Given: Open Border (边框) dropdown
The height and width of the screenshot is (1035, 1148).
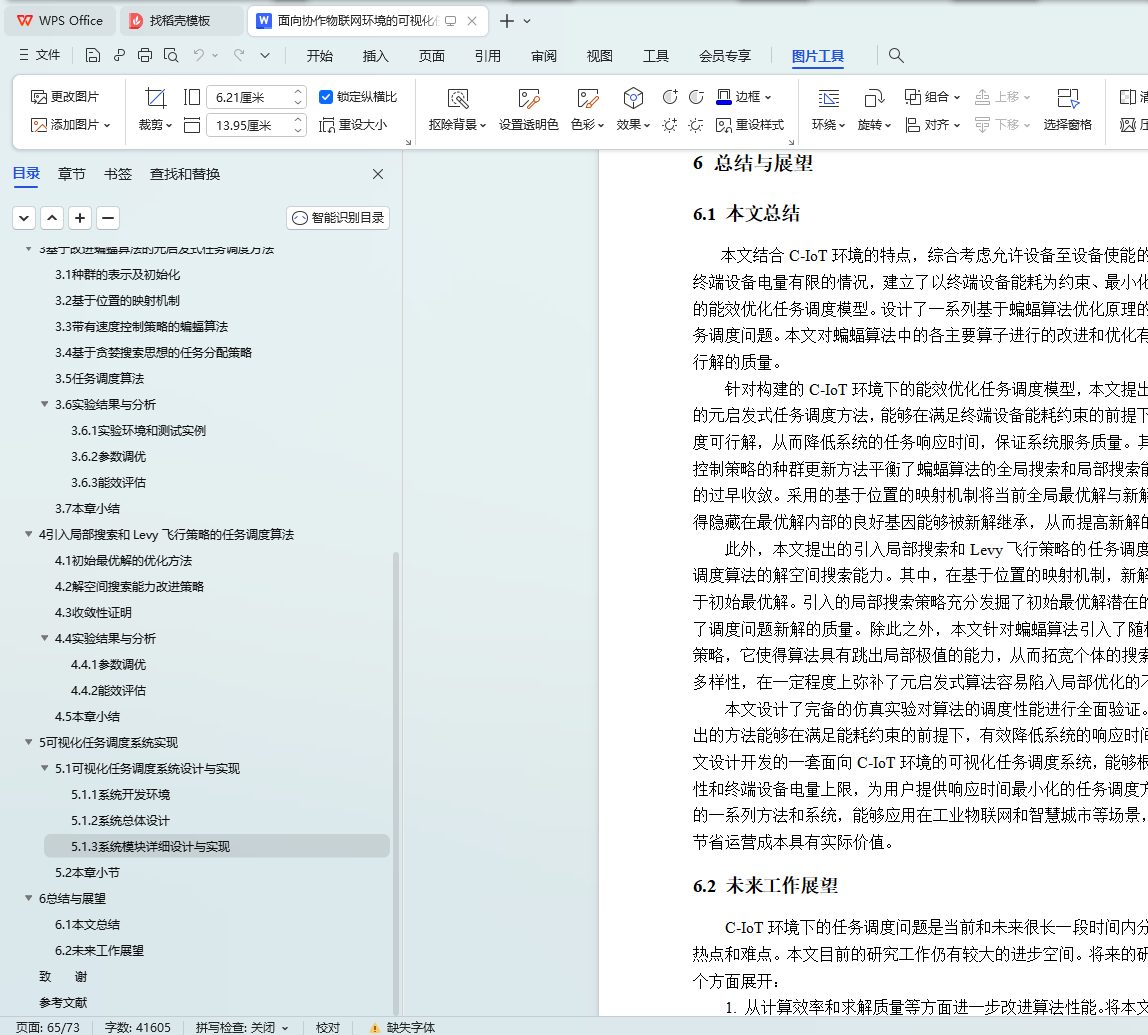Looking at the screenshot, I should pyautogui.click(x=744, y=97).
